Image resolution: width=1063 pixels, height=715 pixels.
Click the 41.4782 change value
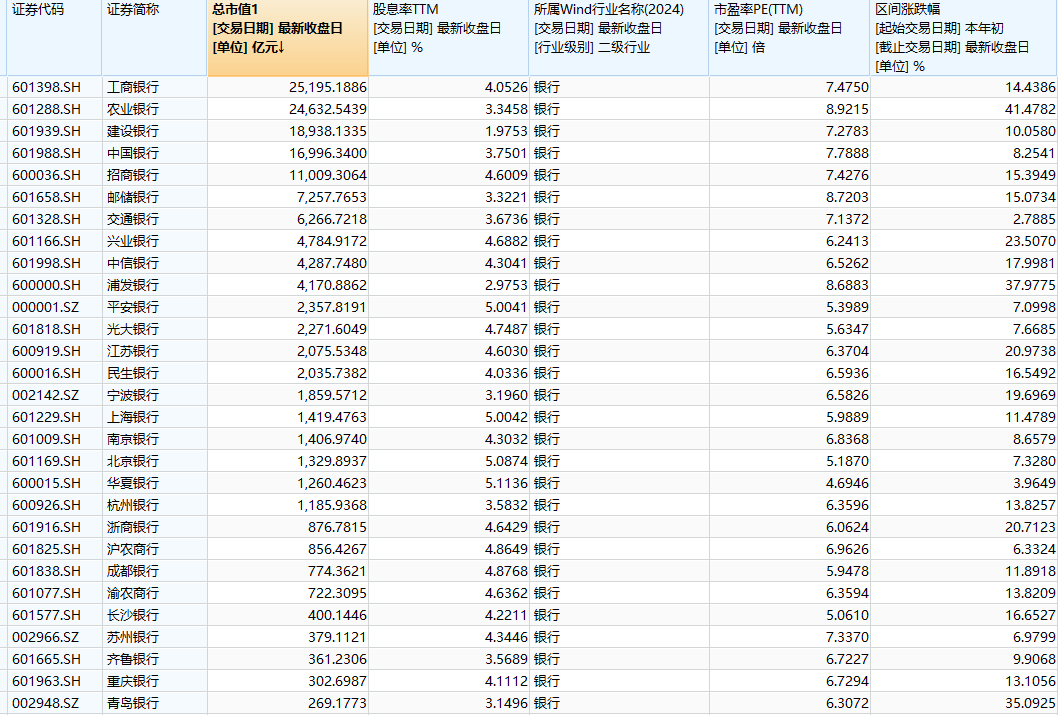coord(1030,109)
